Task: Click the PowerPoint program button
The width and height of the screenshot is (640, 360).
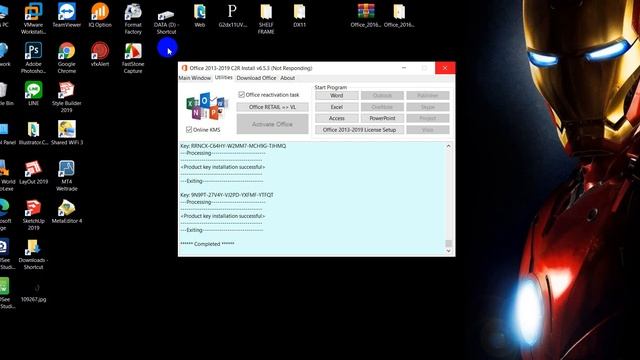Action: tap(382, 118)
